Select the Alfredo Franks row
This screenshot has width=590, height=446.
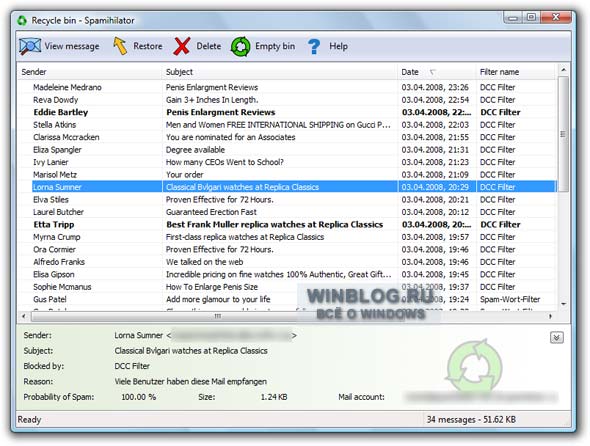tap(287, 262)
